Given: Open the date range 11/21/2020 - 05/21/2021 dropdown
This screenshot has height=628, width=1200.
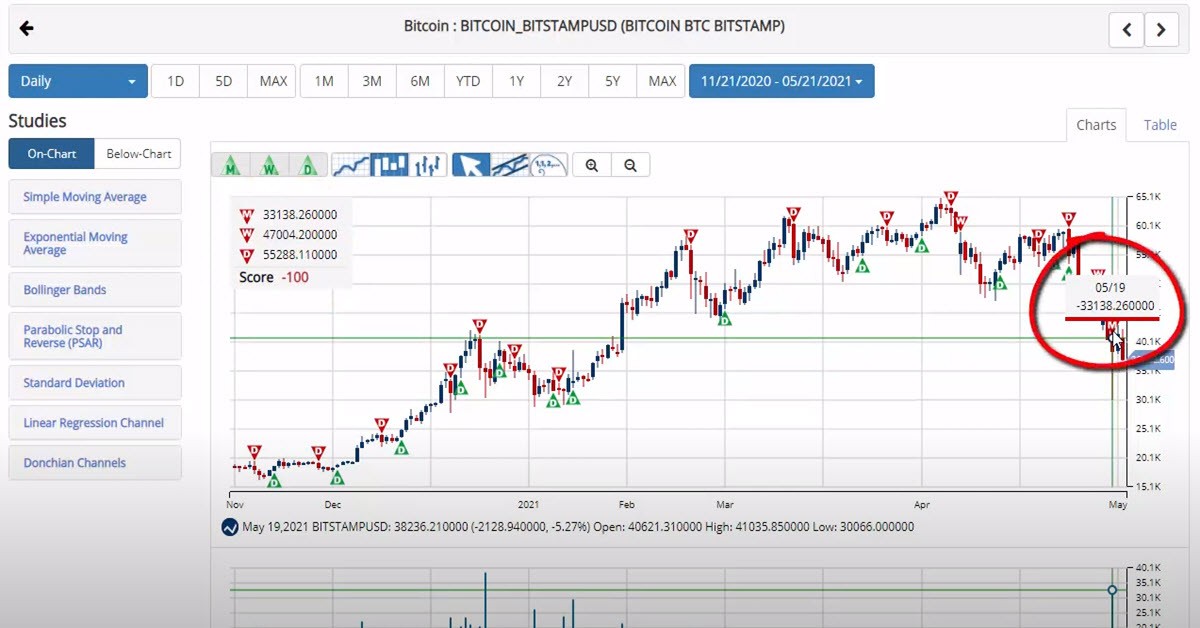Looking at the screenshot, I should click(x=781, y=82).
